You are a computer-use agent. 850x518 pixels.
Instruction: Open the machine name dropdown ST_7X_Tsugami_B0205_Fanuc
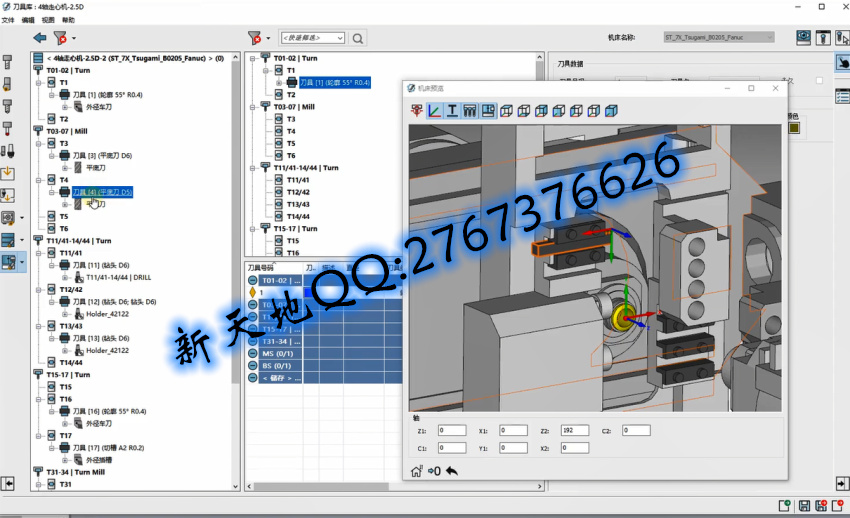click(x=718, y=38)
